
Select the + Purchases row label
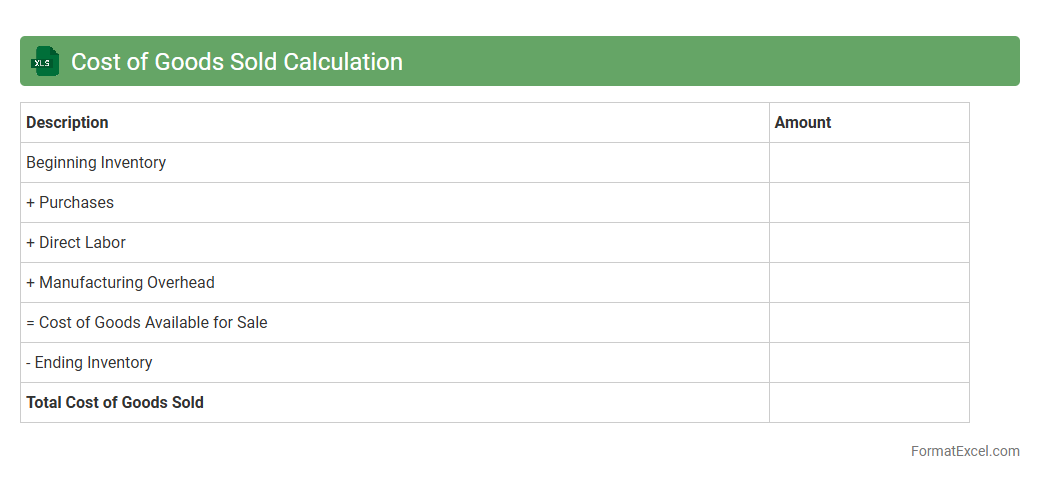[x=70, y=202]
